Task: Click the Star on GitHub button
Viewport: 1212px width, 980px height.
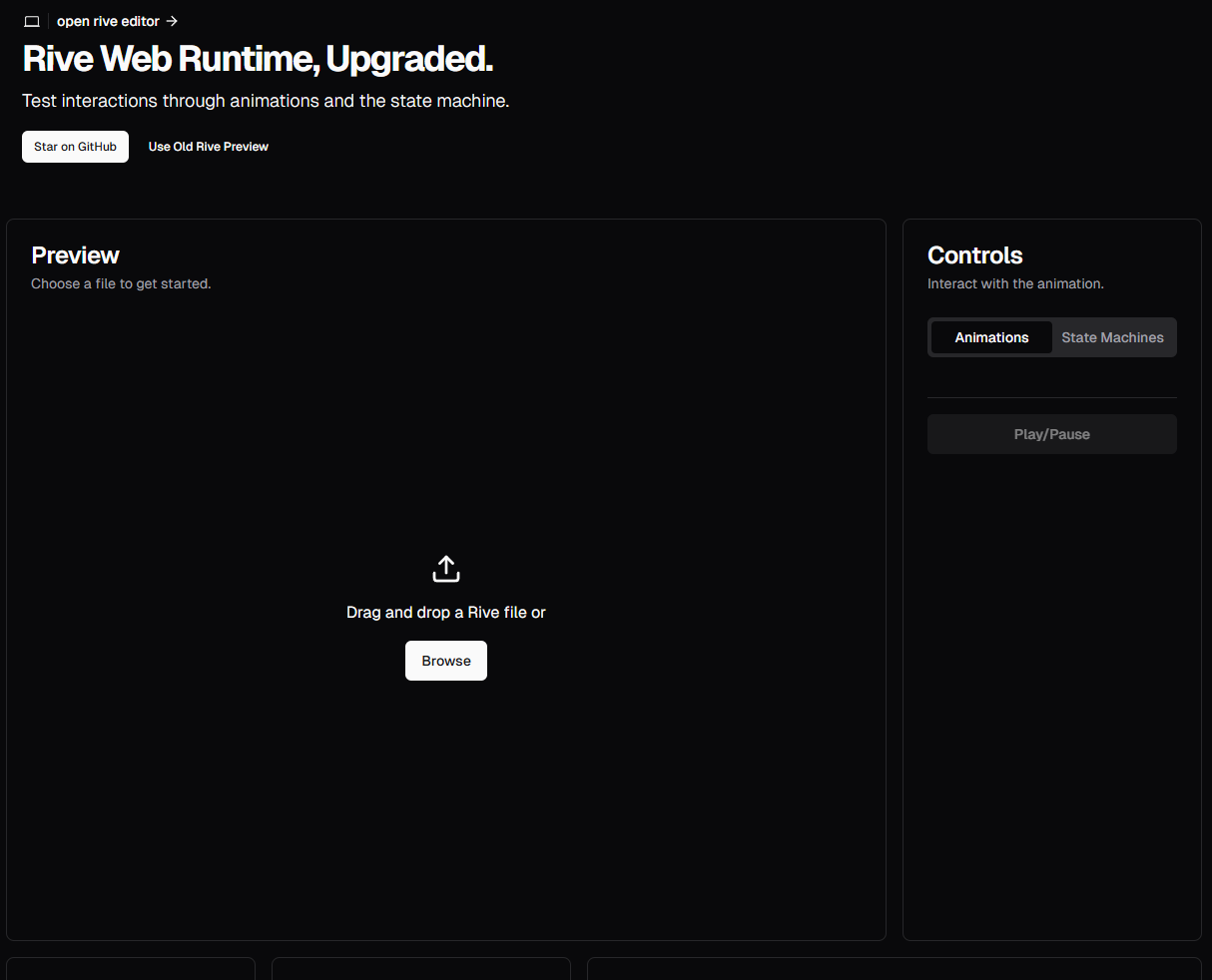Action: (76, 147)
